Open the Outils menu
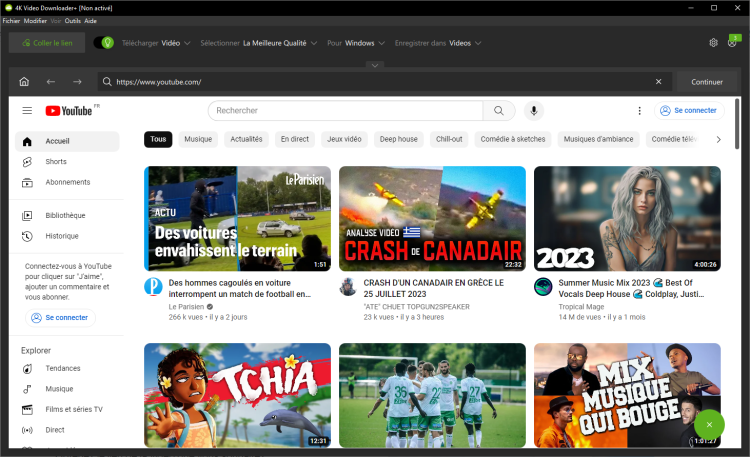Viewport: 750px width, 457px height. 73,21
